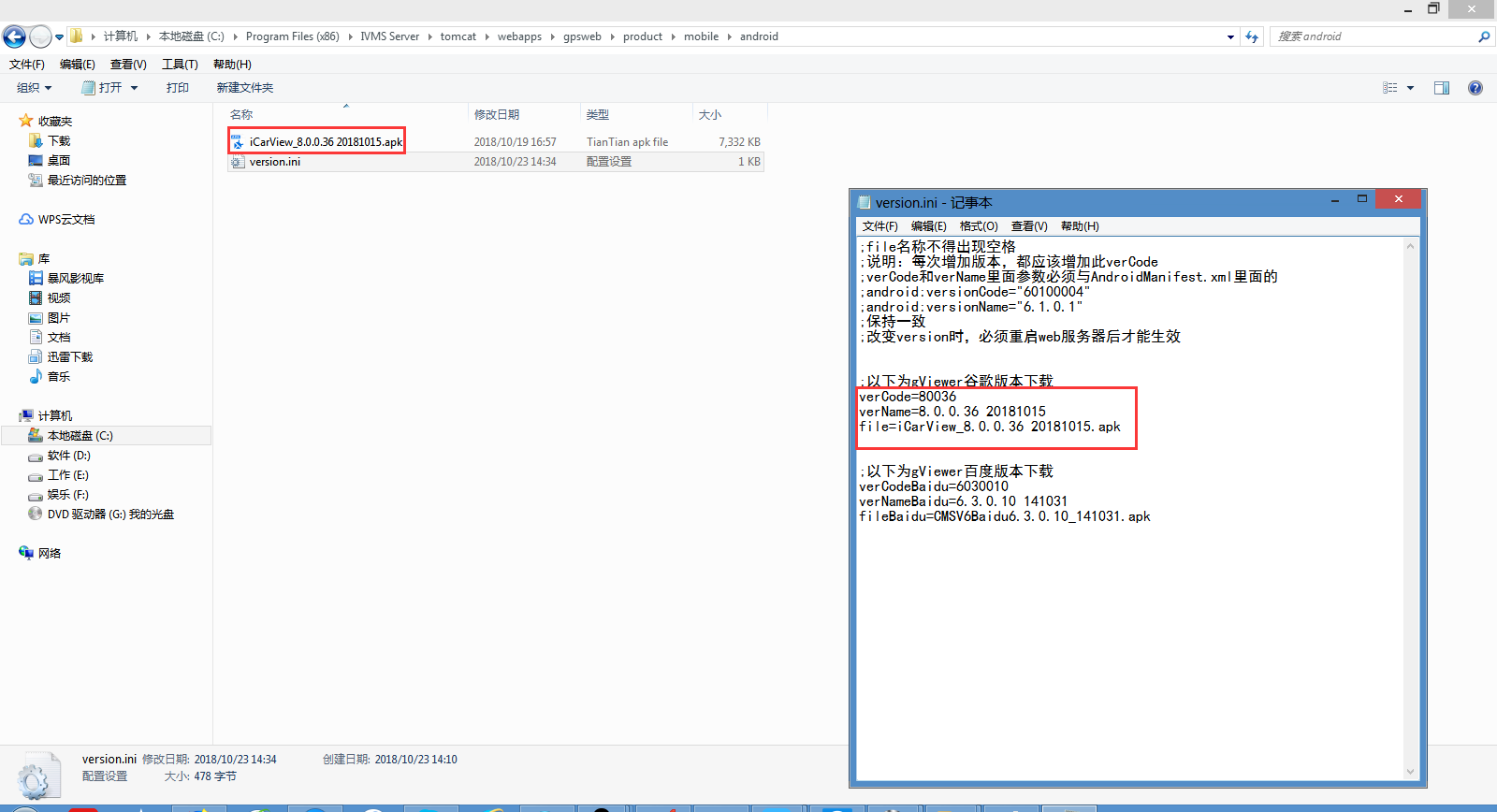Click the Forward navigation arrow in Explorer
This screenshot has width=1497, height=812.
[x=40, y=36]
